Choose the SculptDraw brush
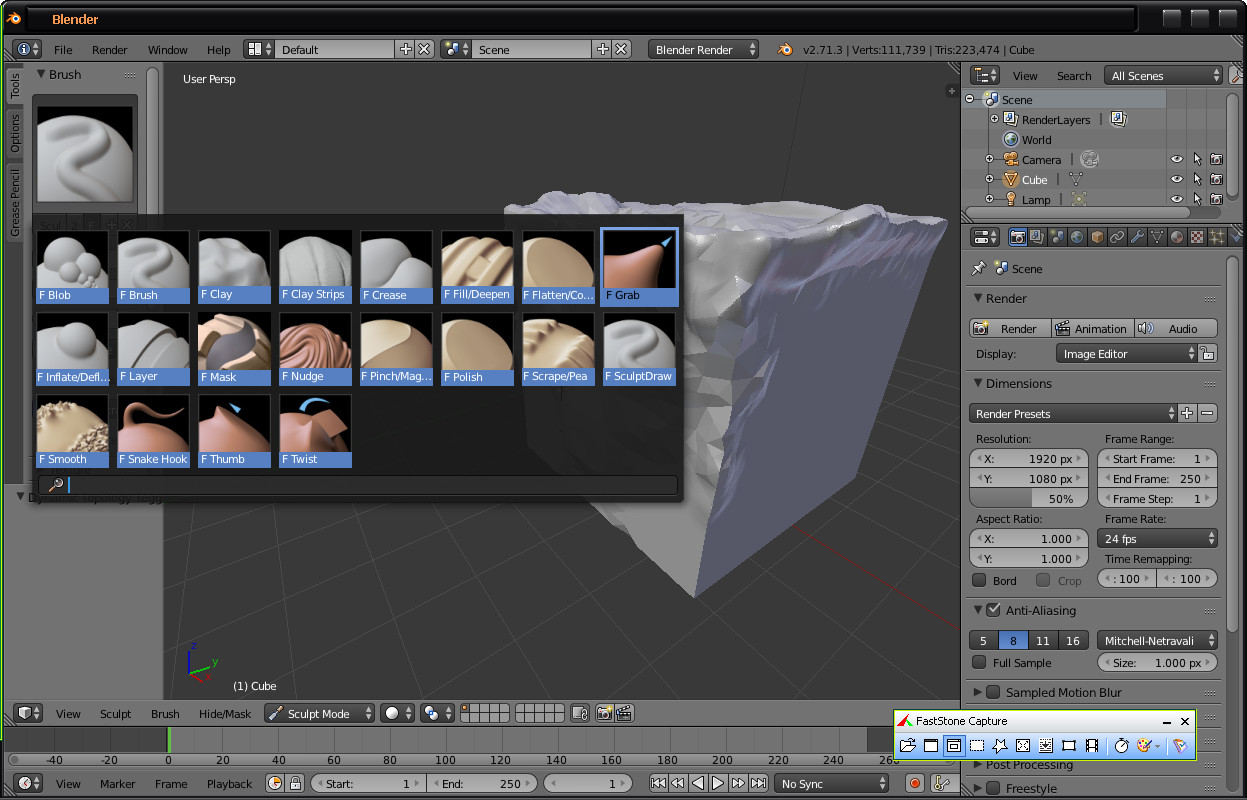This screenshot has height=800, width=1247. [639, 349]
